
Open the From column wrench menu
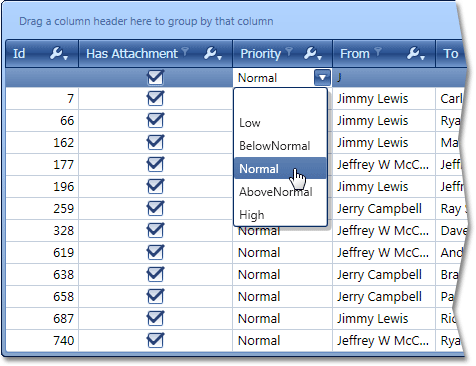(x=416, y=53)
